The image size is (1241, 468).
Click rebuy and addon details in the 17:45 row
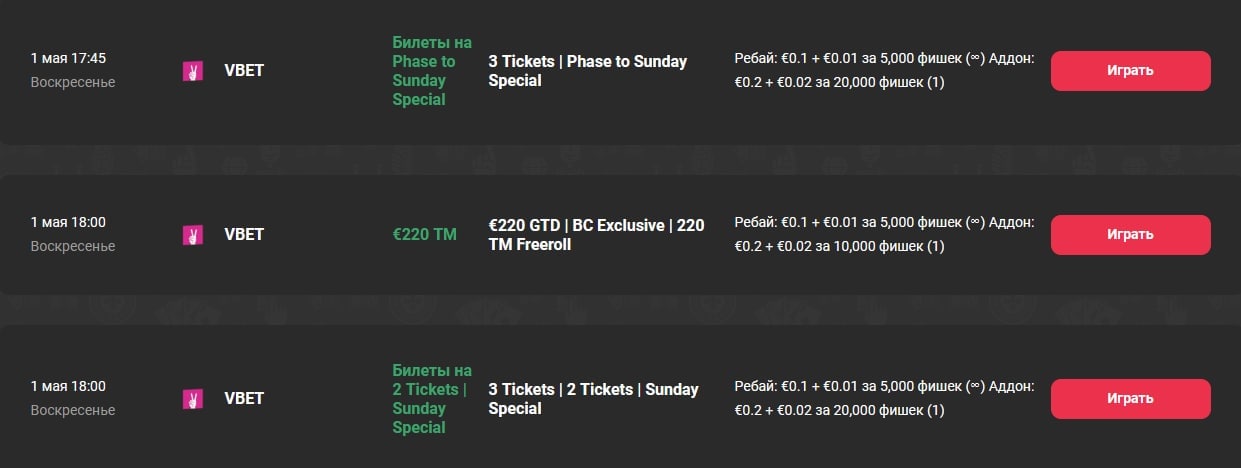(884, 71)
